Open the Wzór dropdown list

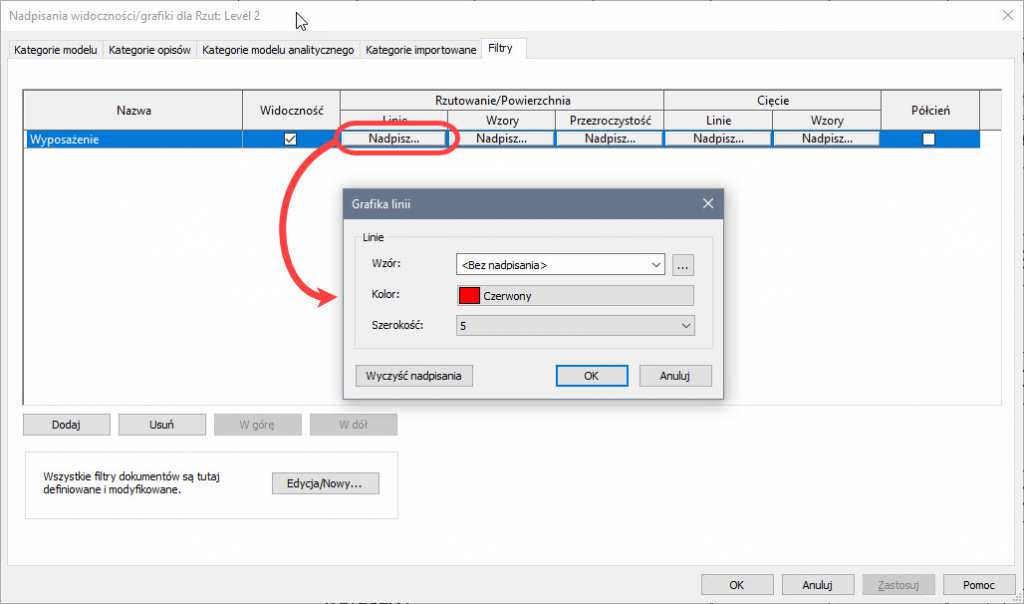(656, 265)
